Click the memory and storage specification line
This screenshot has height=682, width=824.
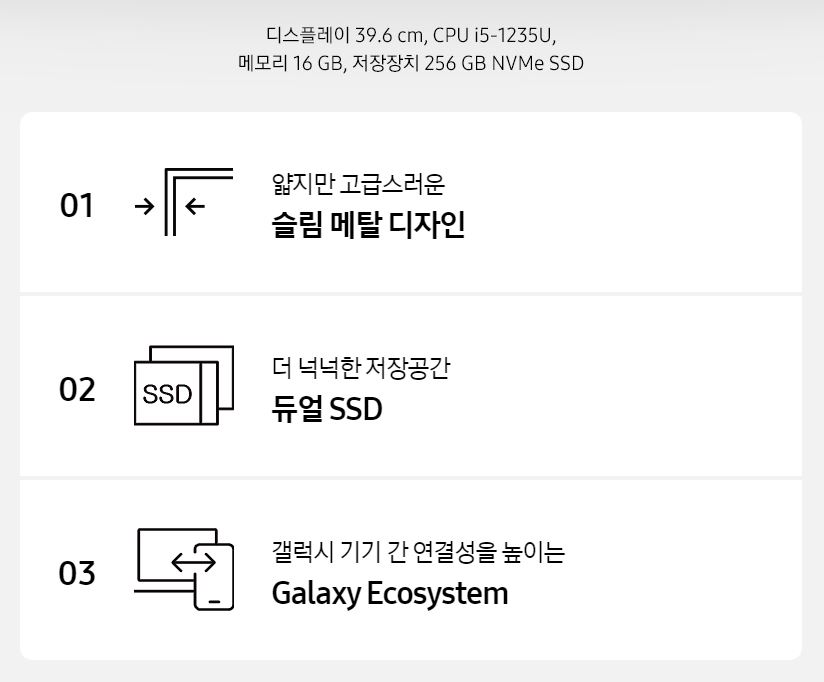[x=411, y=63]
